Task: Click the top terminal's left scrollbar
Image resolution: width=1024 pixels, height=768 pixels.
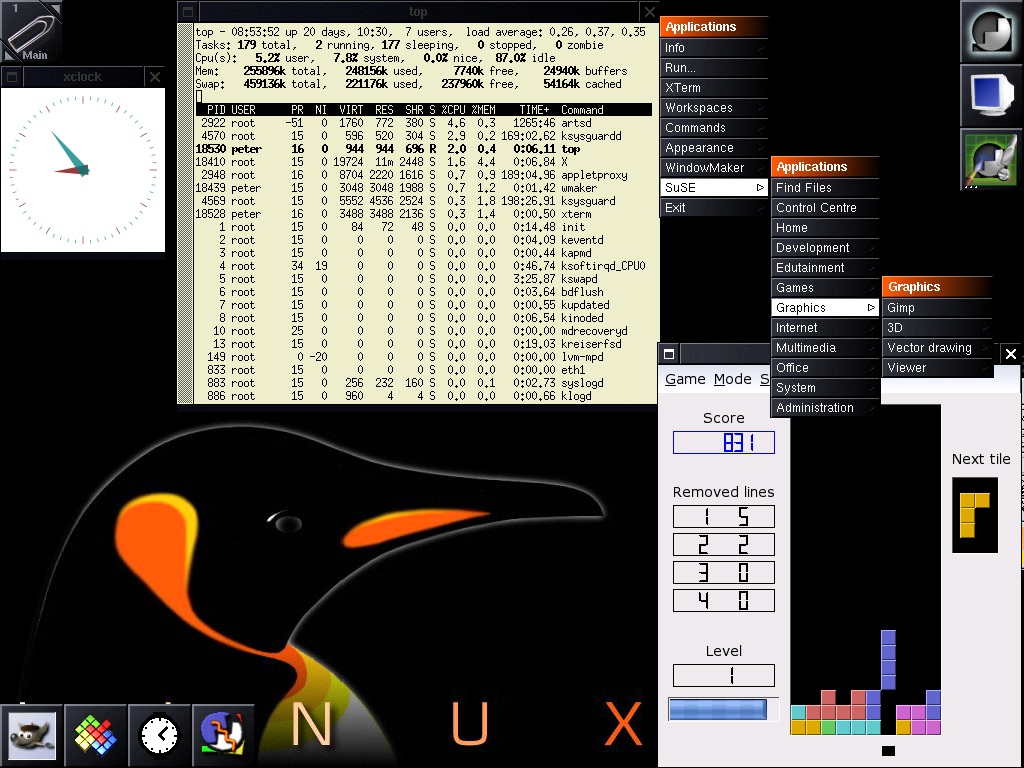Action: click(185, 214)
